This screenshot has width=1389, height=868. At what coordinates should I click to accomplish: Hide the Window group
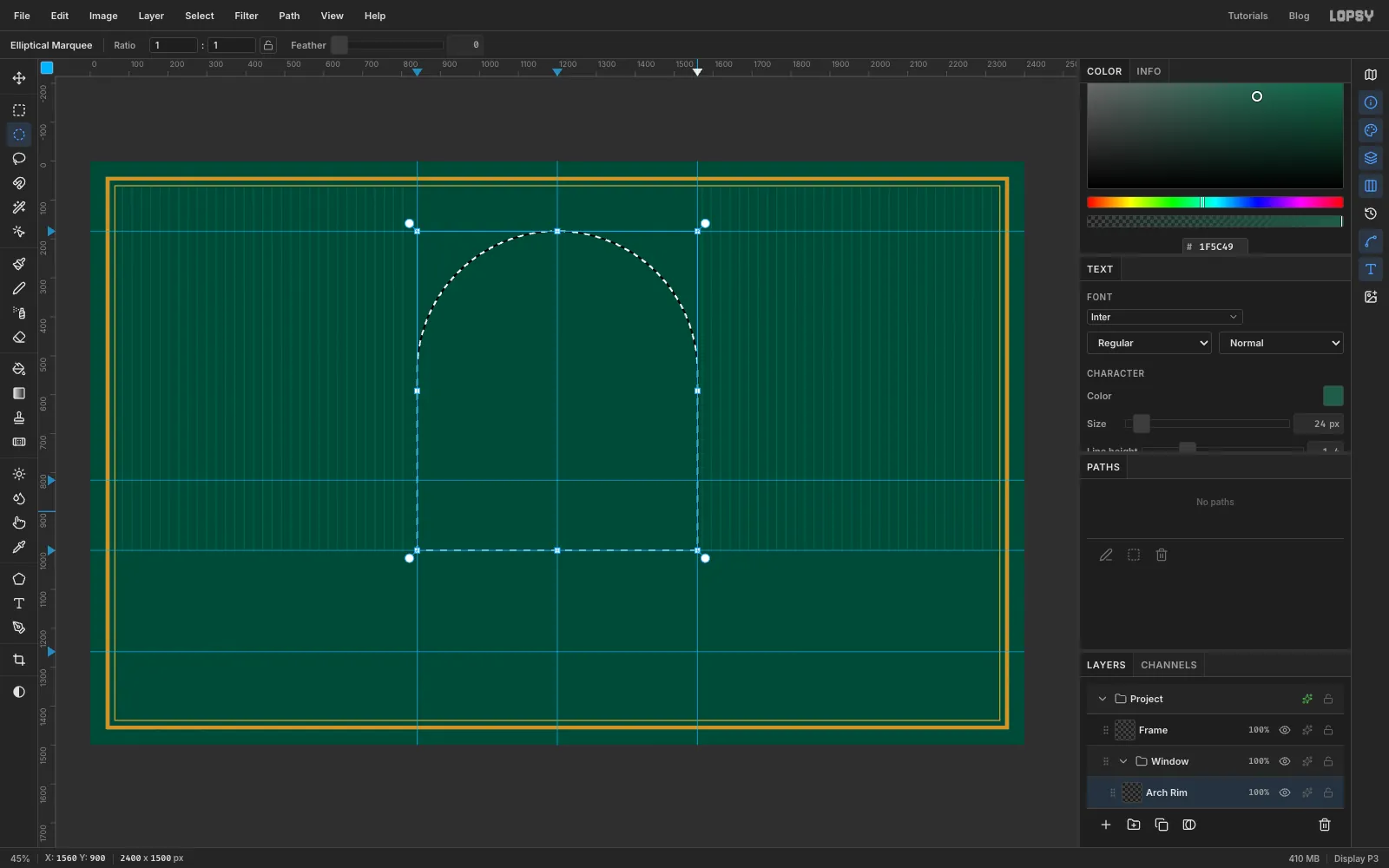click(x=1285, y=761)
